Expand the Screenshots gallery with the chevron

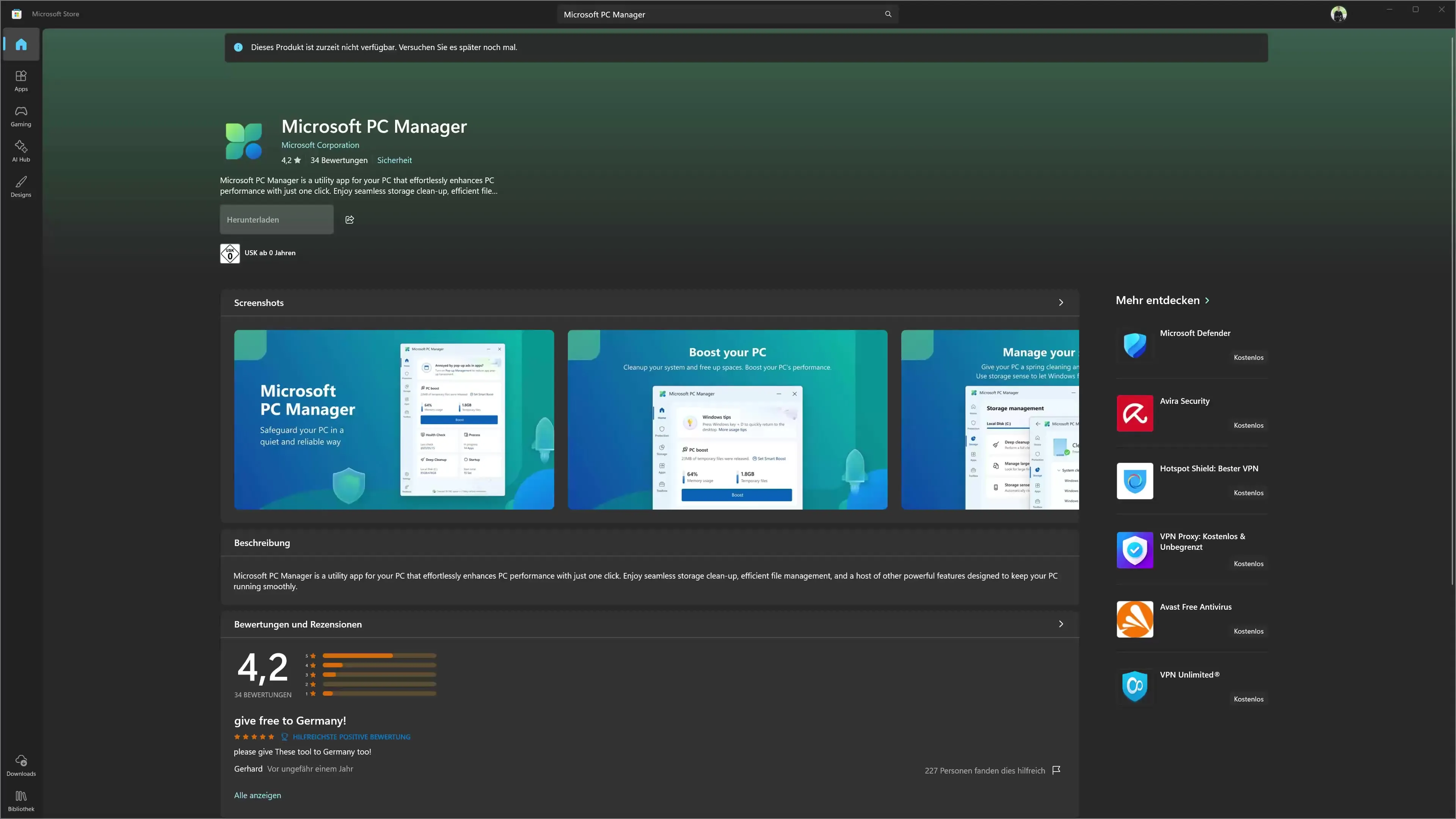point(1061,302)
